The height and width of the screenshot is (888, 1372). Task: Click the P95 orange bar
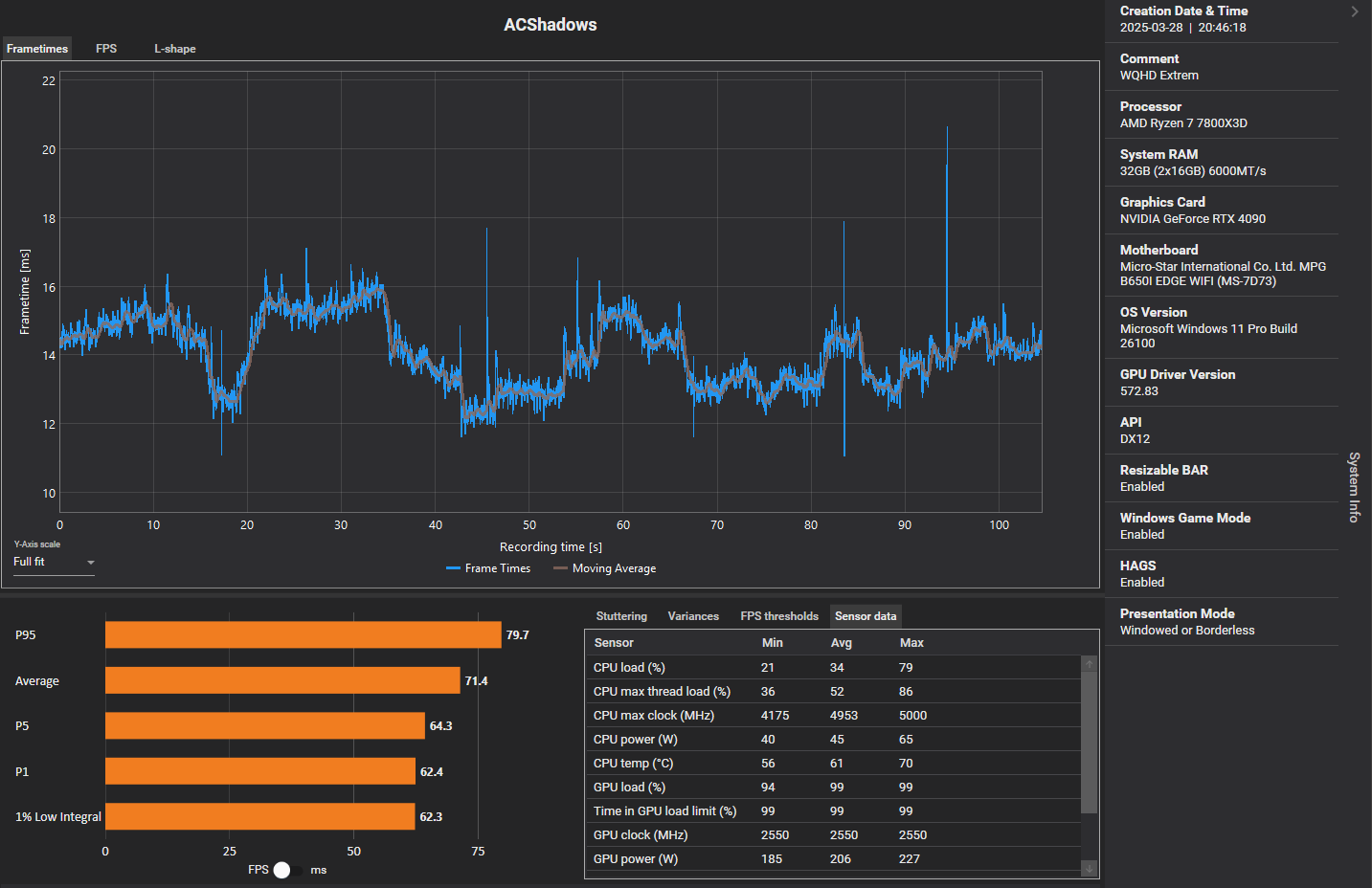click(x=304, y=635)
